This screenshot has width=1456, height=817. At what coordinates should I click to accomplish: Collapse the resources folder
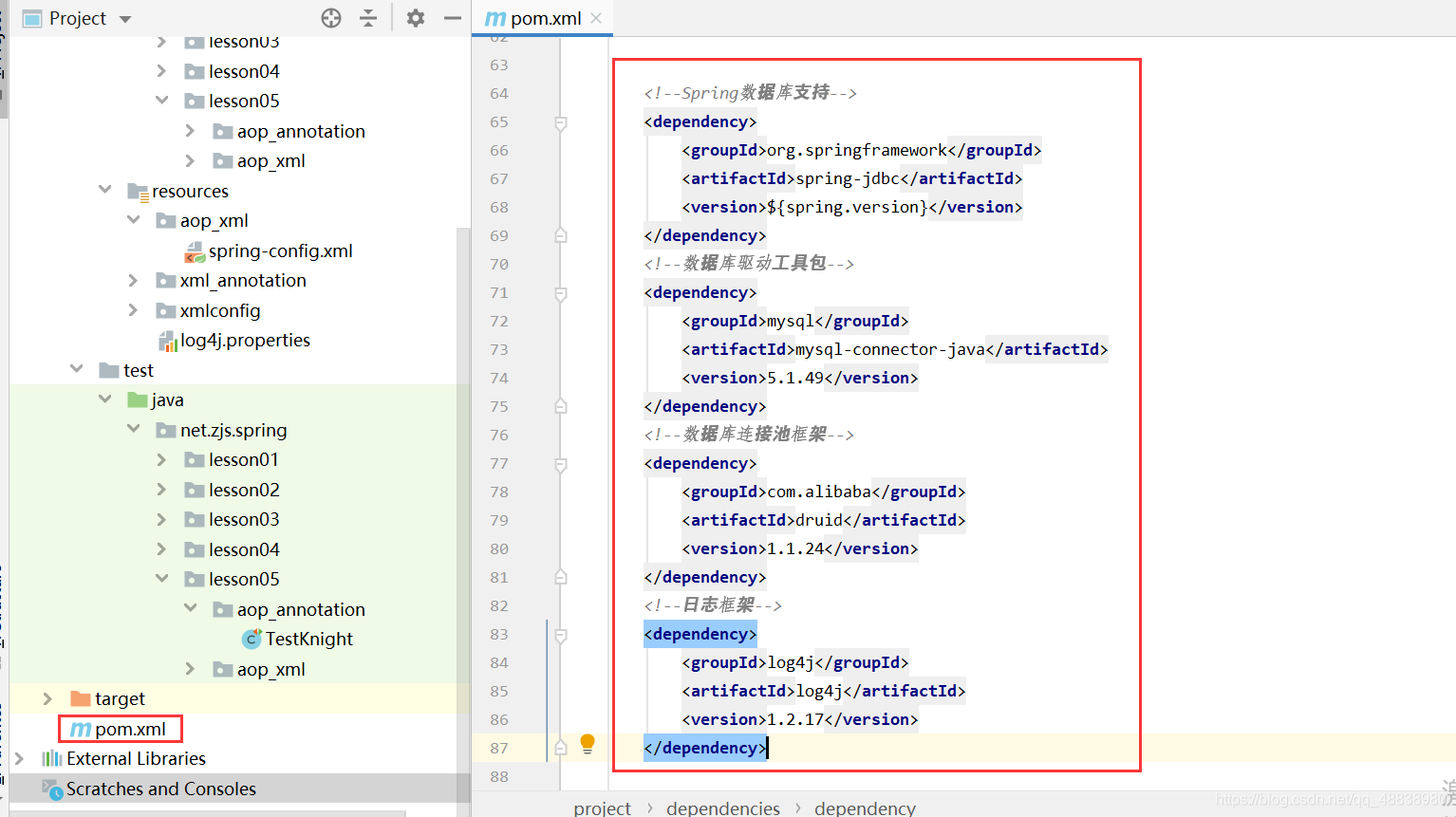coord(104,190)
